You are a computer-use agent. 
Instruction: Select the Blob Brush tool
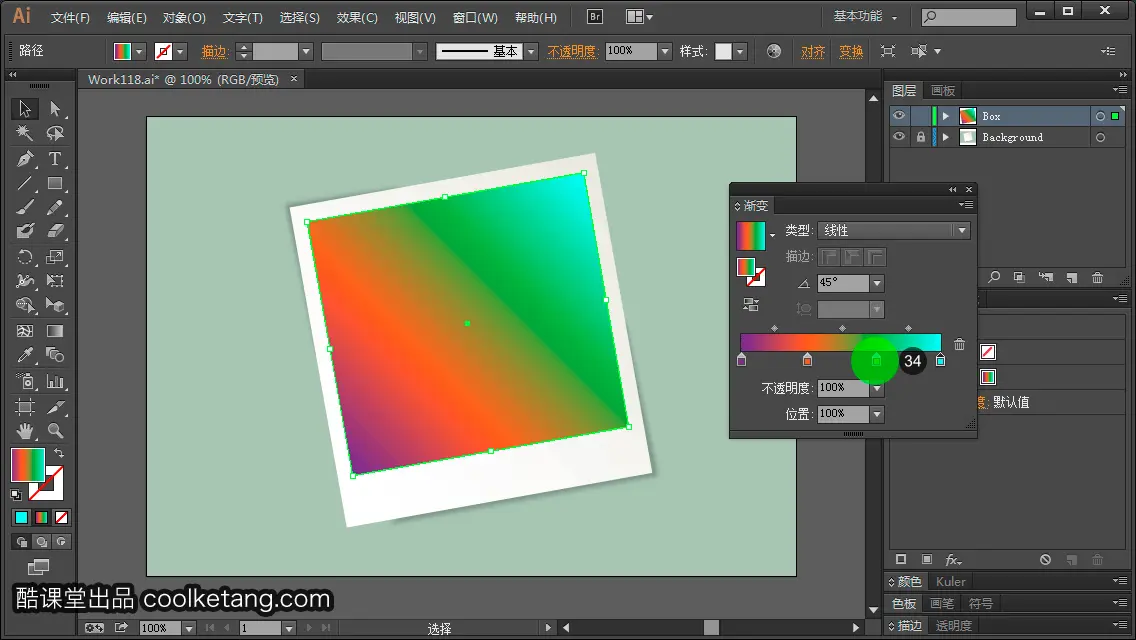coord(25,232)
